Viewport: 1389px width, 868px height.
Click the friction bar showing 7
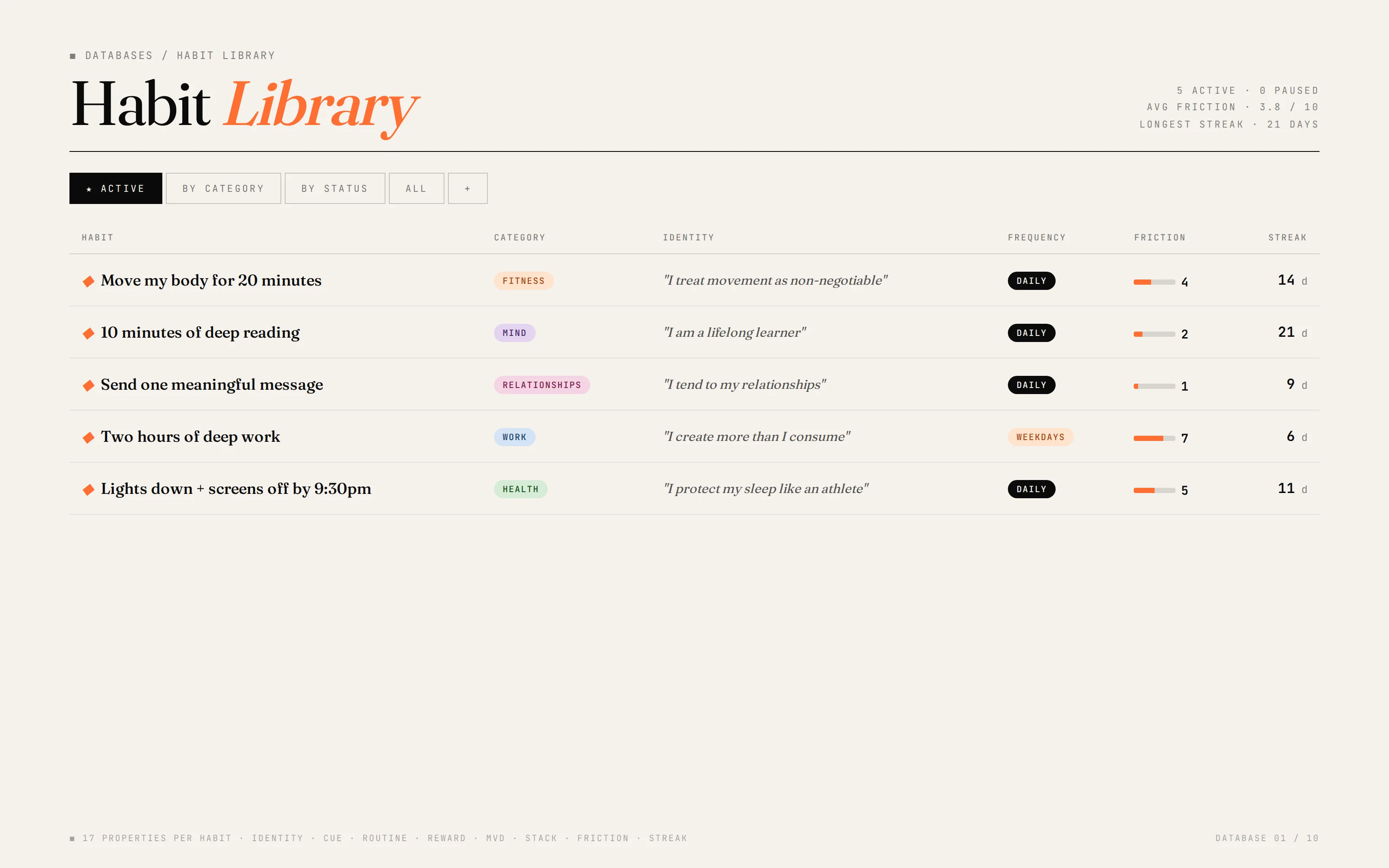point(1154,439)
